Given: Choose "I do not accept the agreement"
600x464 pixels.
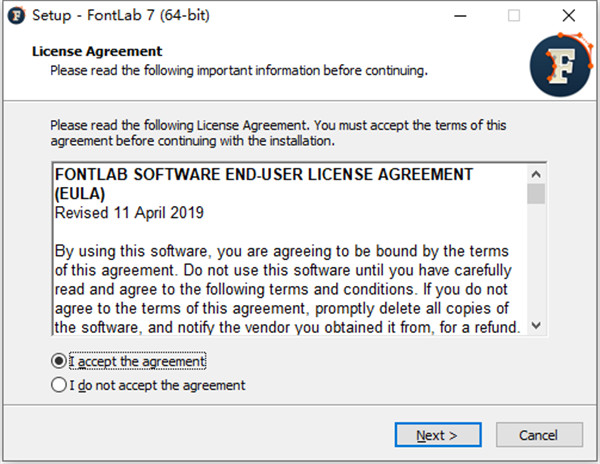Looking at the screenshot, I should (58, 385).
